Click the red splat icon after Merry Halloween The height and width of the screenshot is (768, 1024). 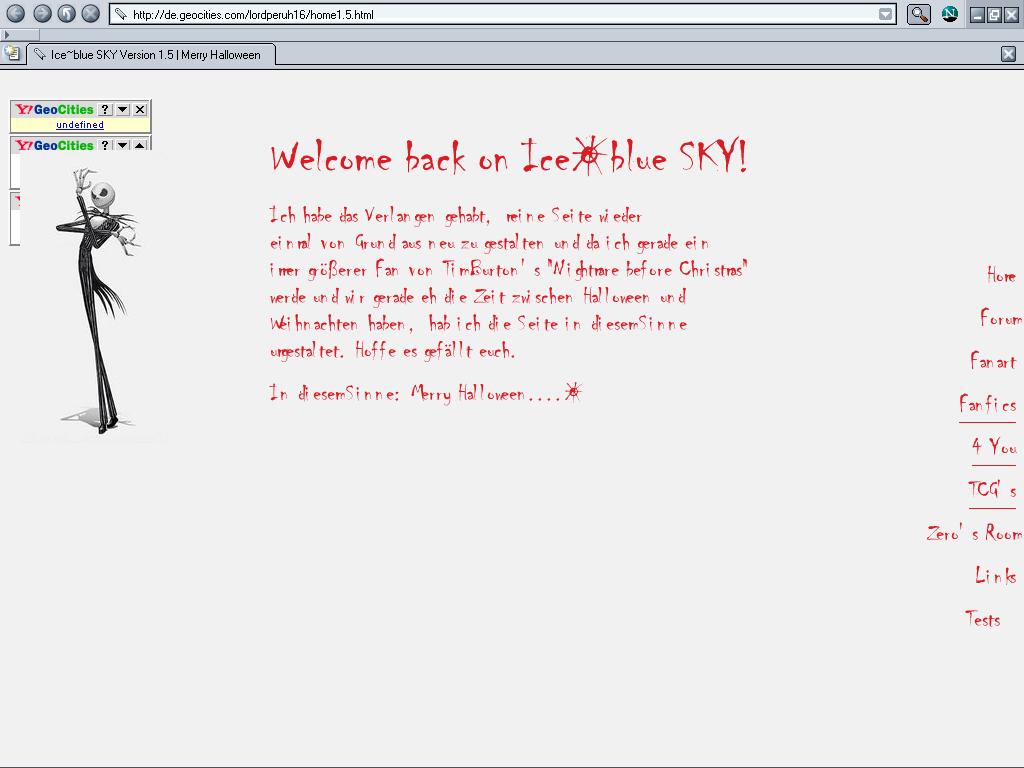[573, 391]
